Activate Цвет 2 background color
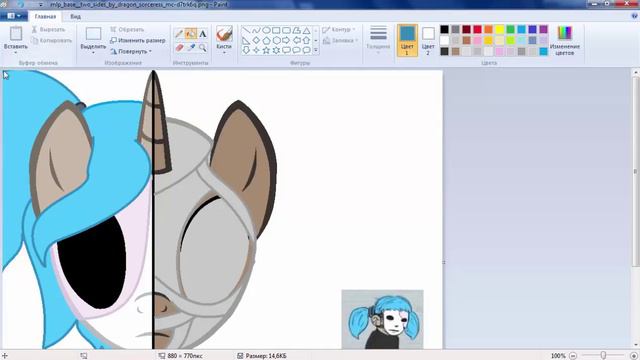The image size is (640, 360). (x=428, y=40)
